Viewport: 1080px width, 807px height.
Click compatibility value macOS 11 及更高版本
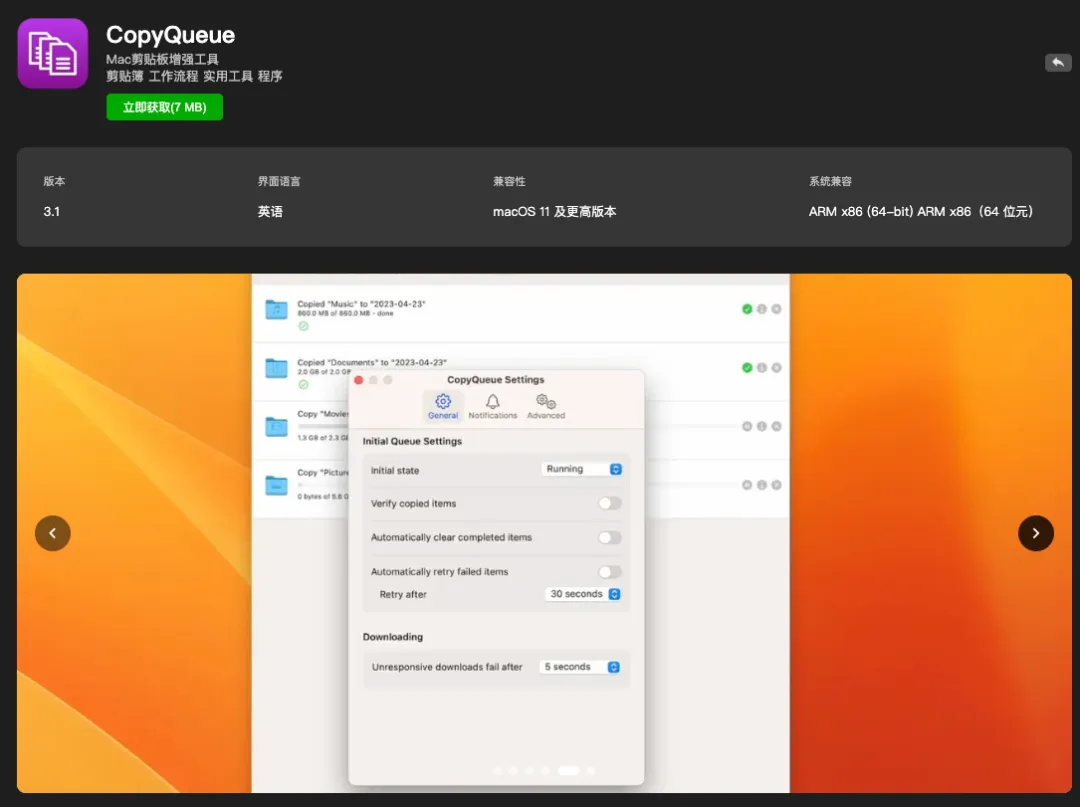[x=554, y=211]
